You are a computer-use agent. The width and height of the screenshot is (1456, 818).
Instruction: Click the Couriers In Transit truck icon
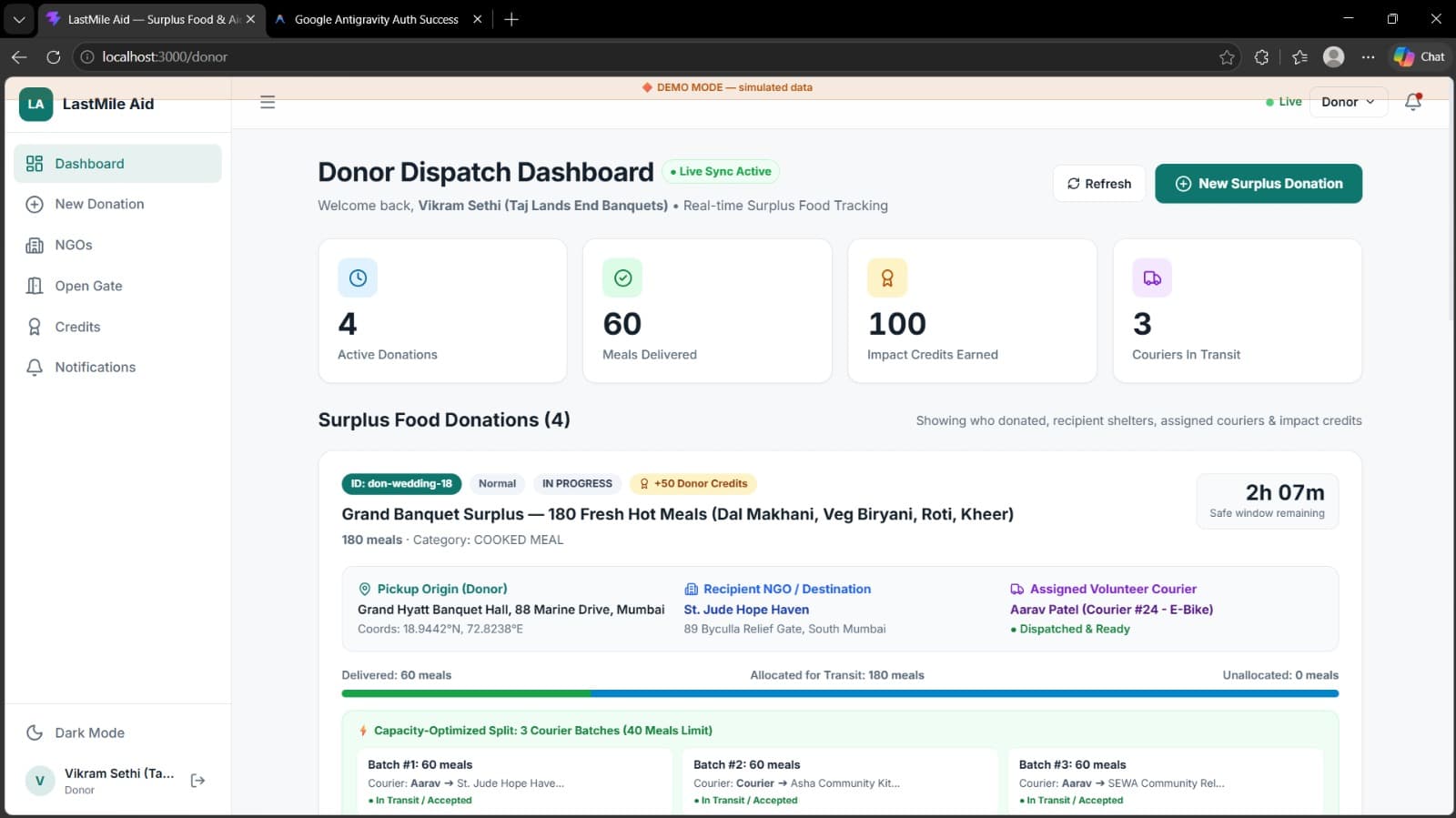(x=1152, y=278)
